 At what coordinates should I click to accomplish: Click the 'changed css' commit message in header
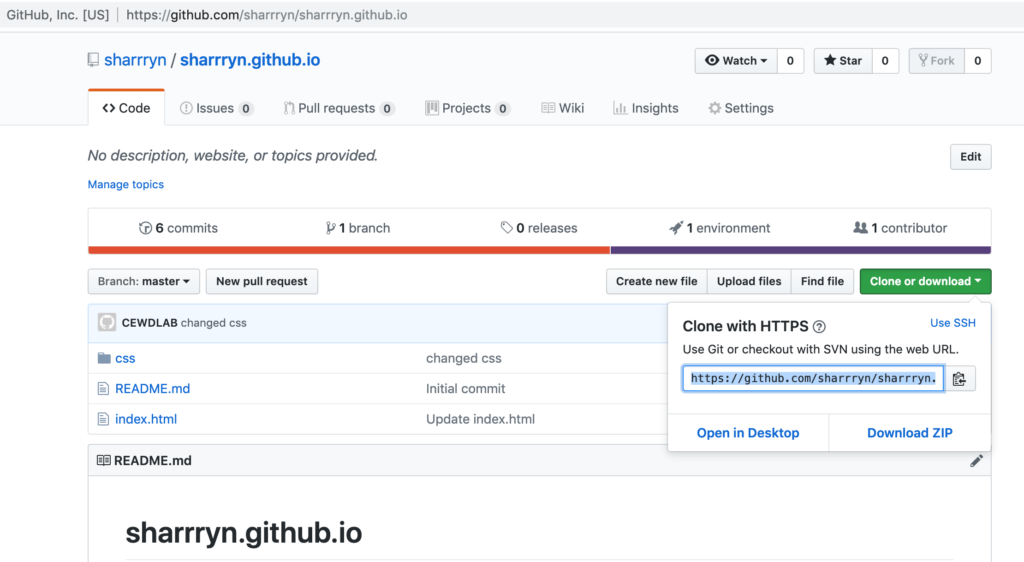pyautogui.click(x=214, y=323)
